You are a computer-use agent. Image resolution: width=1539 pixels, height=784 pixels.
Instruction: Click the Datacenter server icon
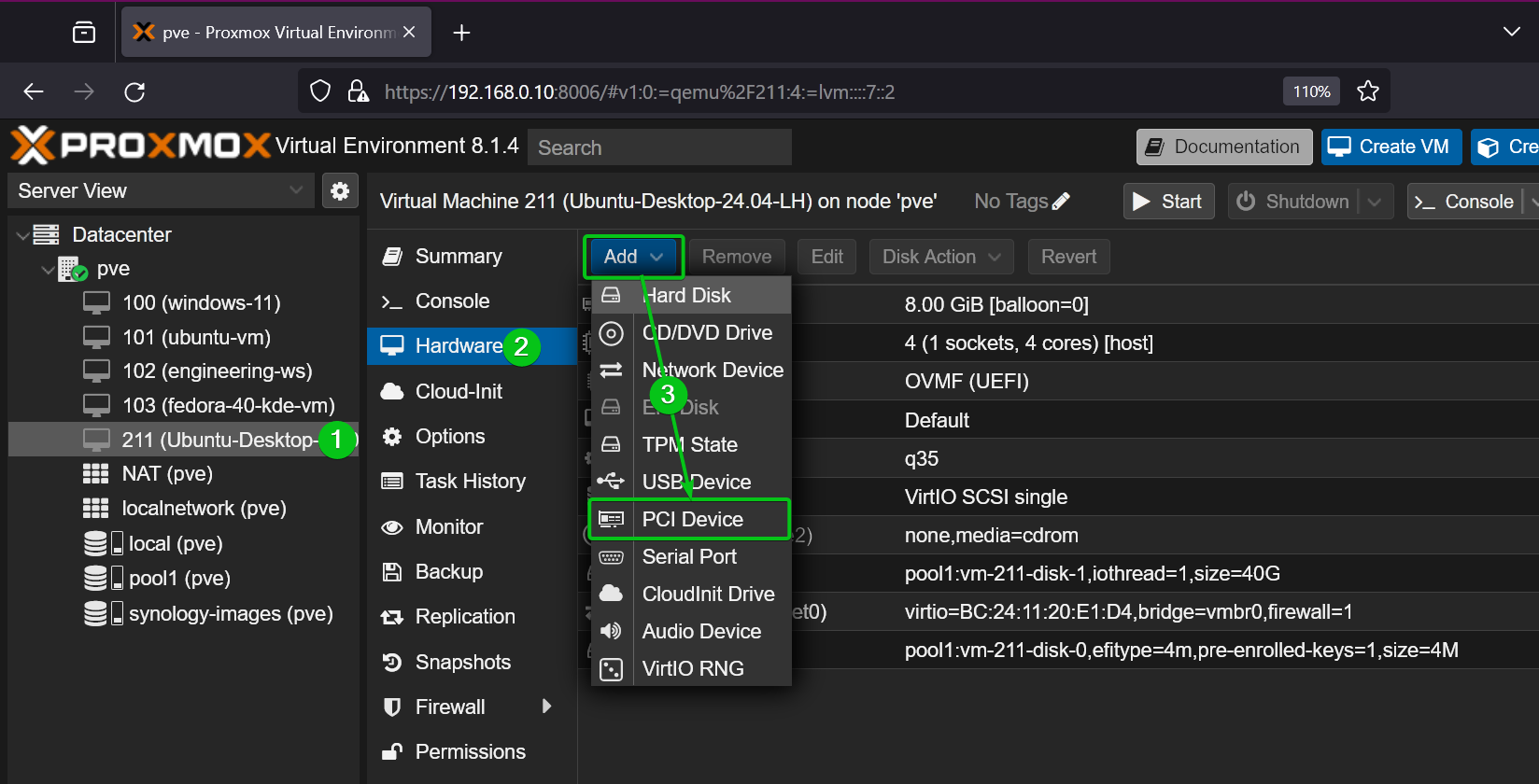click(46, 234)
